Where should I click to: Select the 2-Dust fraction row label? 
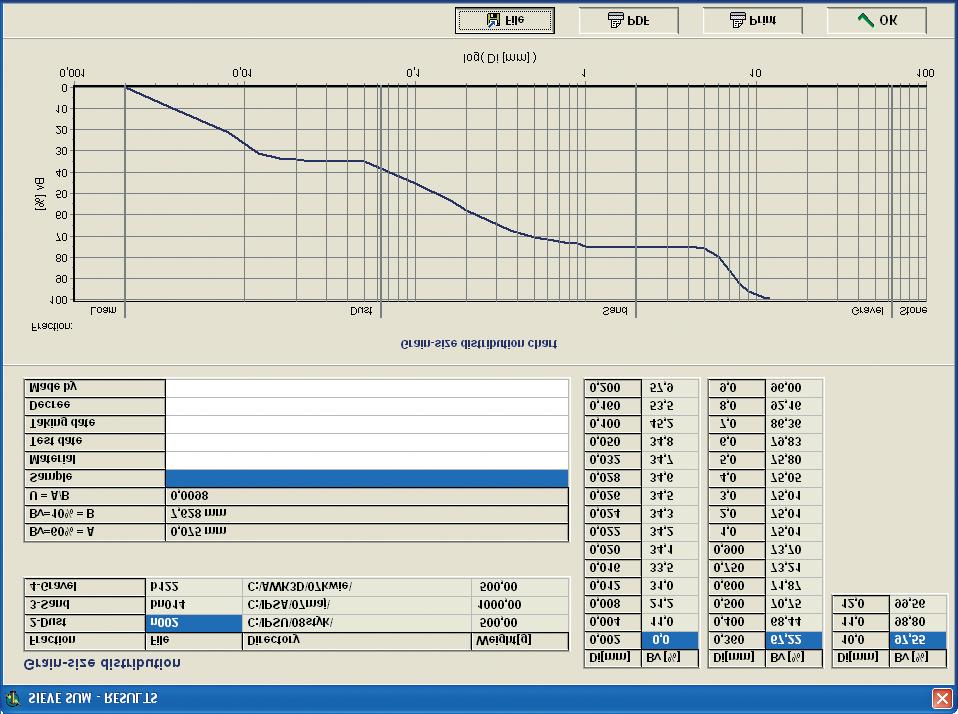click(x=84, y=623)
